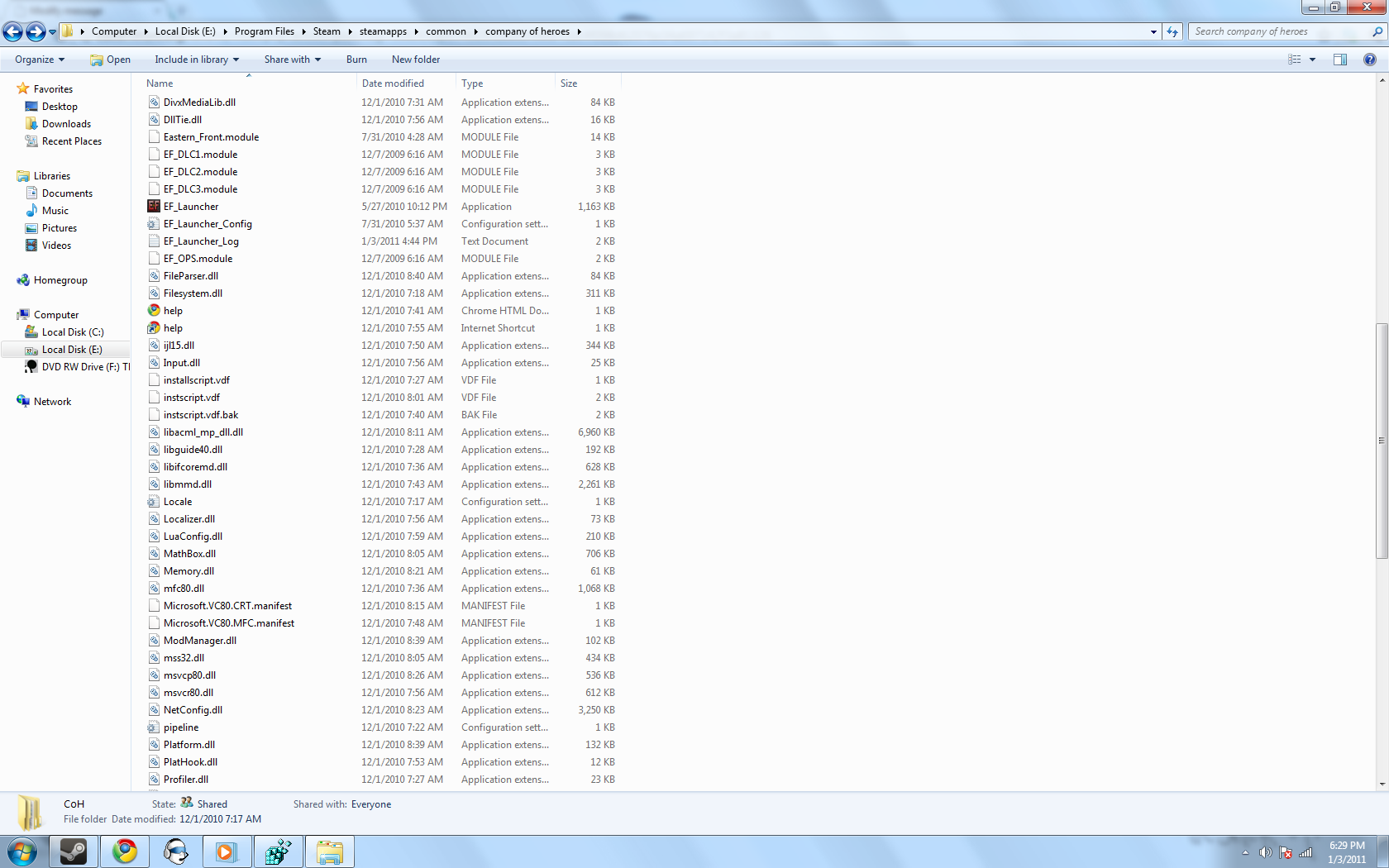Click the Change your view icon
The image size is (1389, 868).
(x=1295, y=60)
